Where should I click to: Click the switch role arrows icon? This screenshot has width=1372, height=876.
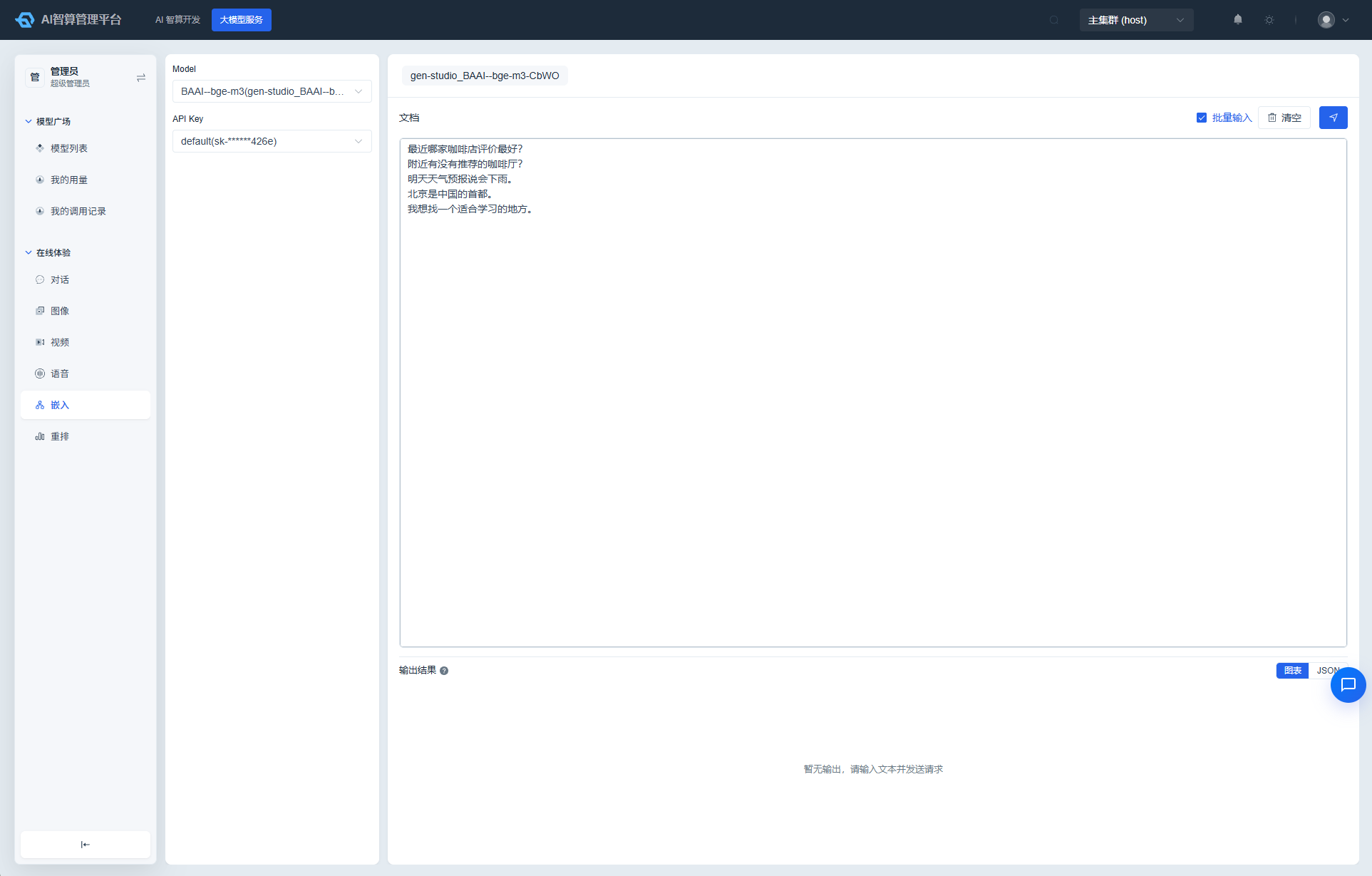coord(141,78)
